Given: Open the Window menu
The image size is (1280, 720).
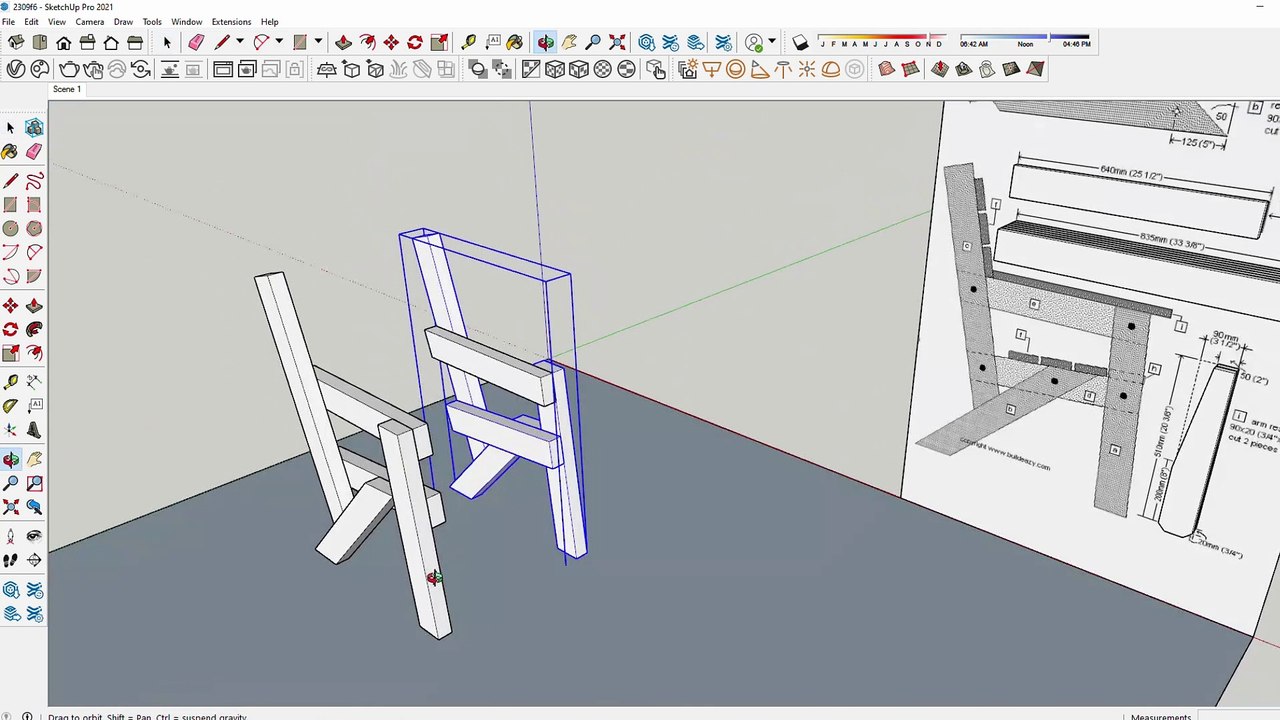Looking at the screenshot, I should click(x=186, y=21).
